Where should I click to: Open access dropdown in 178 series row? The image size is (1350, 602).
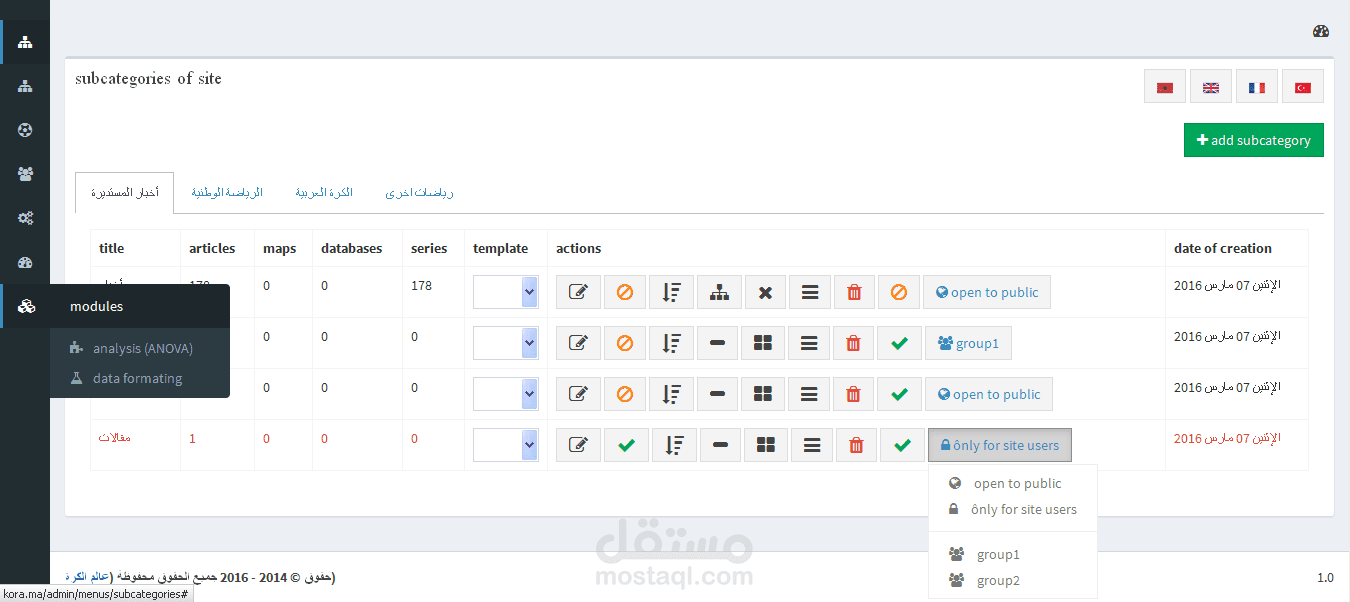tap(987, 292)
